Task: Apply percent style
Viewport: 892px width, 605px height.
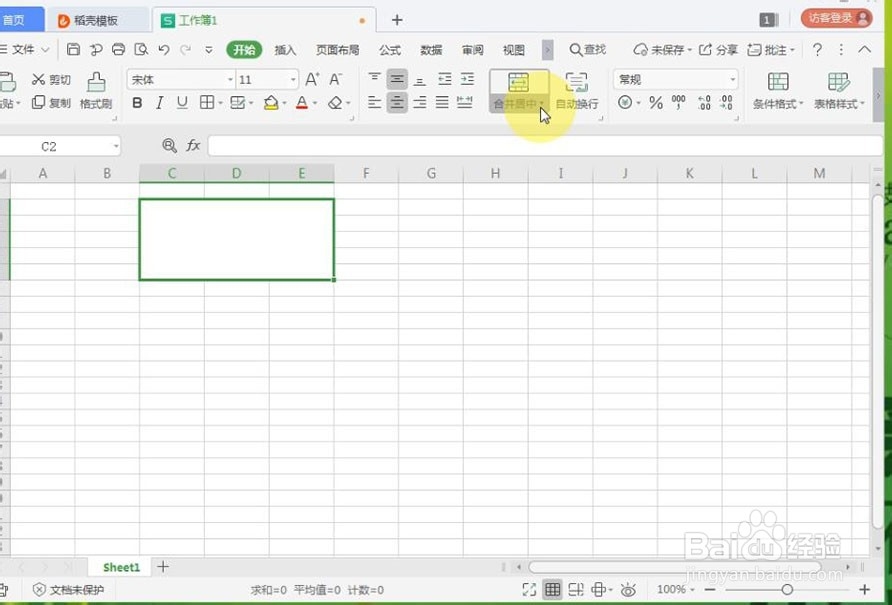Action: click(656, 103)
